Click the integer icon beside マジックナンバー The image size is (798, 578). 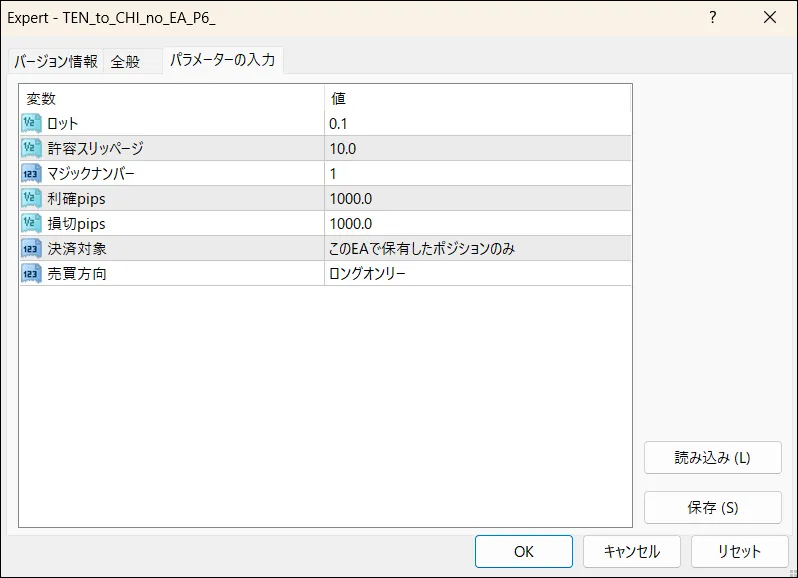(x=30, y=174)
